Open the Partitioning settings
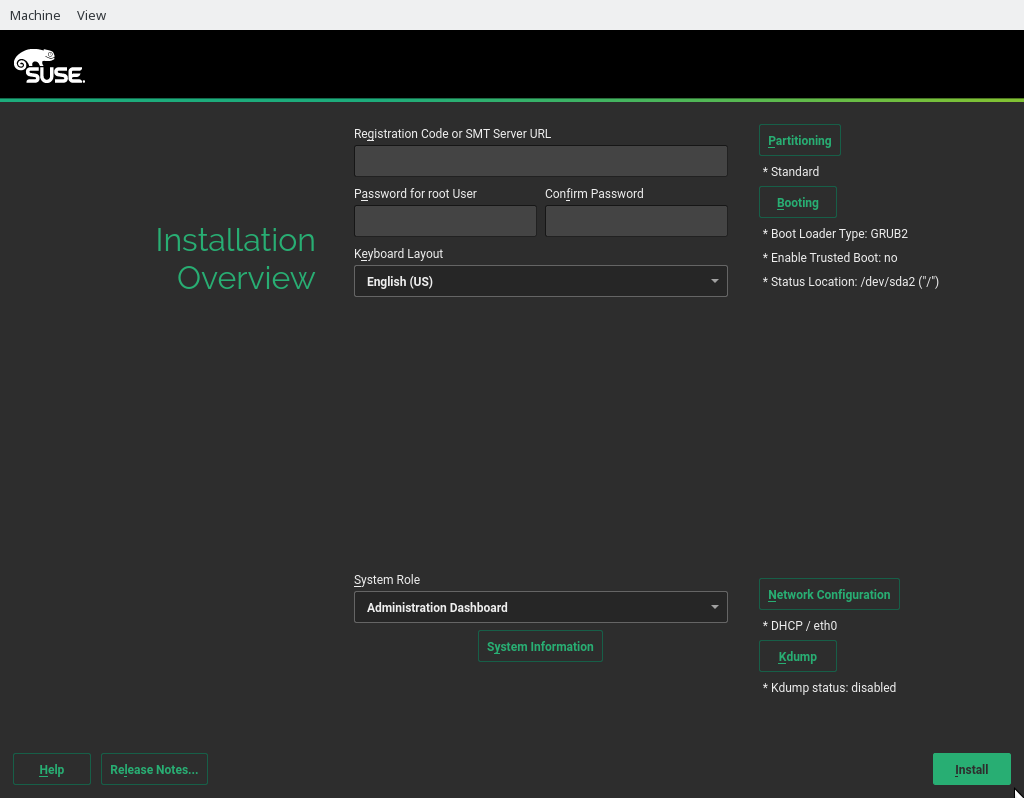The image size is (1024, 798). 800,141
